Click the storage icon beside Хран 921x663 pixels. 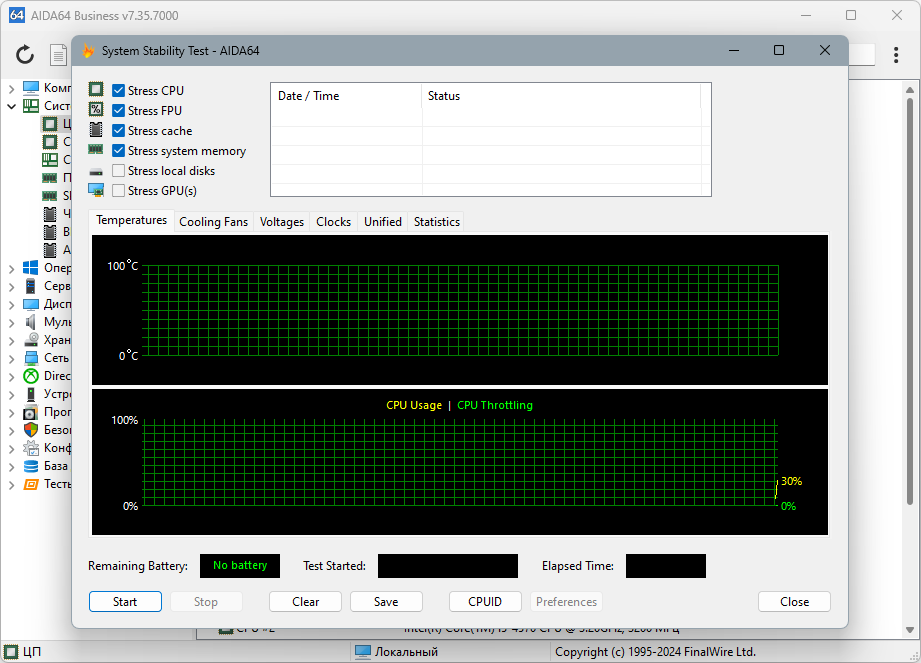click(x=31, y=340)
